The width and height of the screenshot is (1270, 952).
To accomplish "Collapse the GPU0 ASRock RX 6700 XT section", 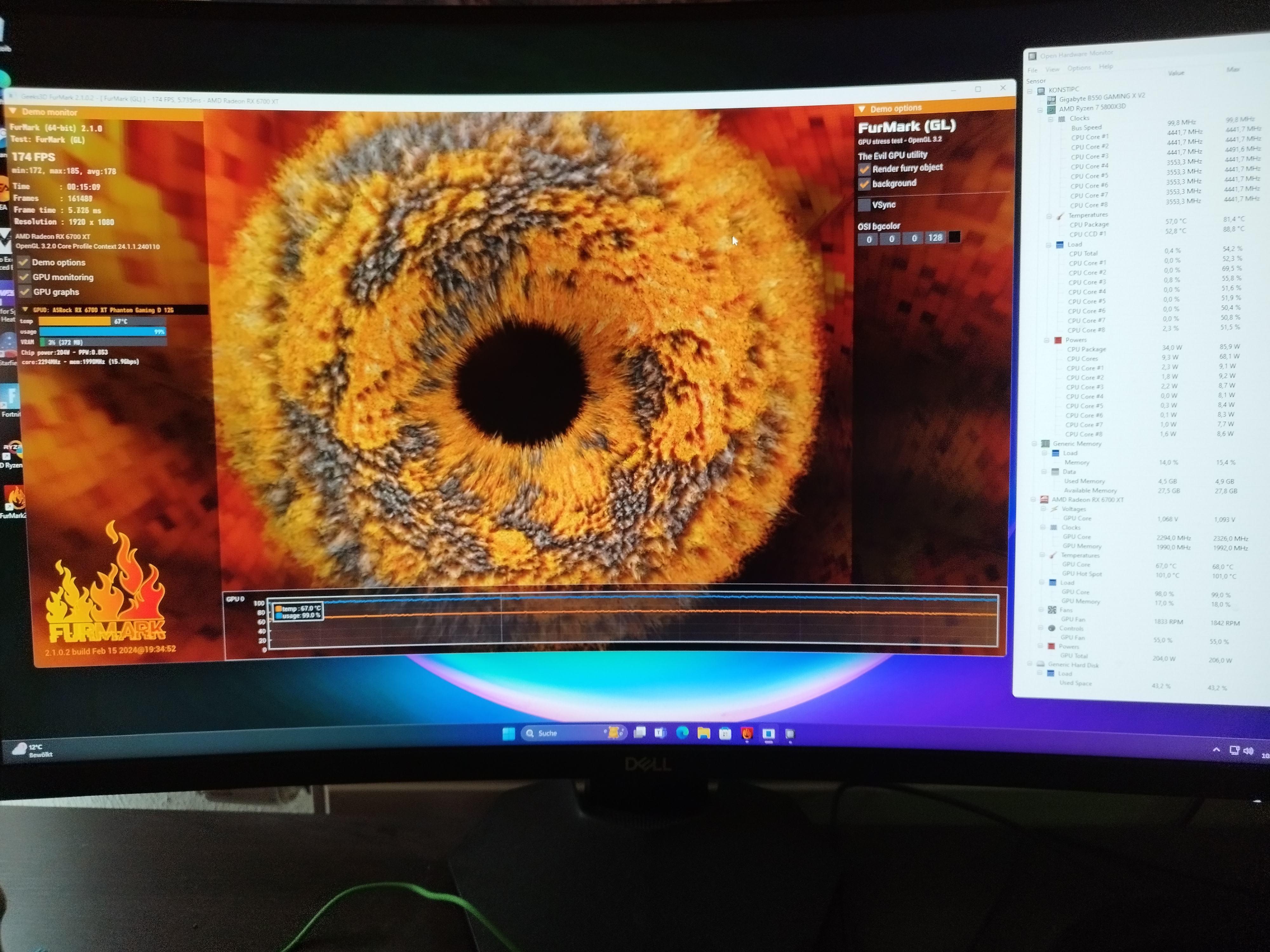I will click(25, 310).
